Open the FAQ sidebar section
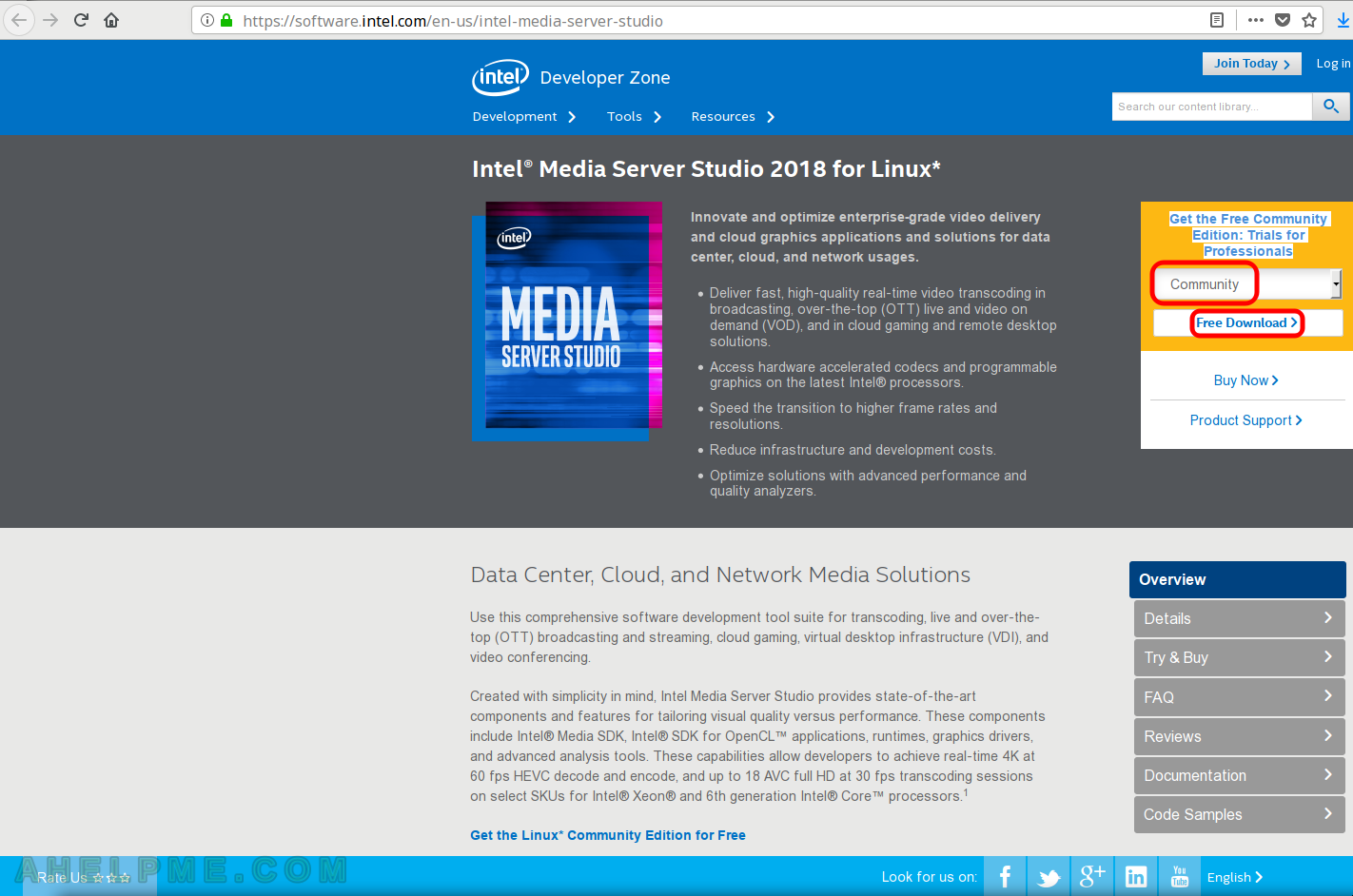1353x896 pixels. [1239, 697]
